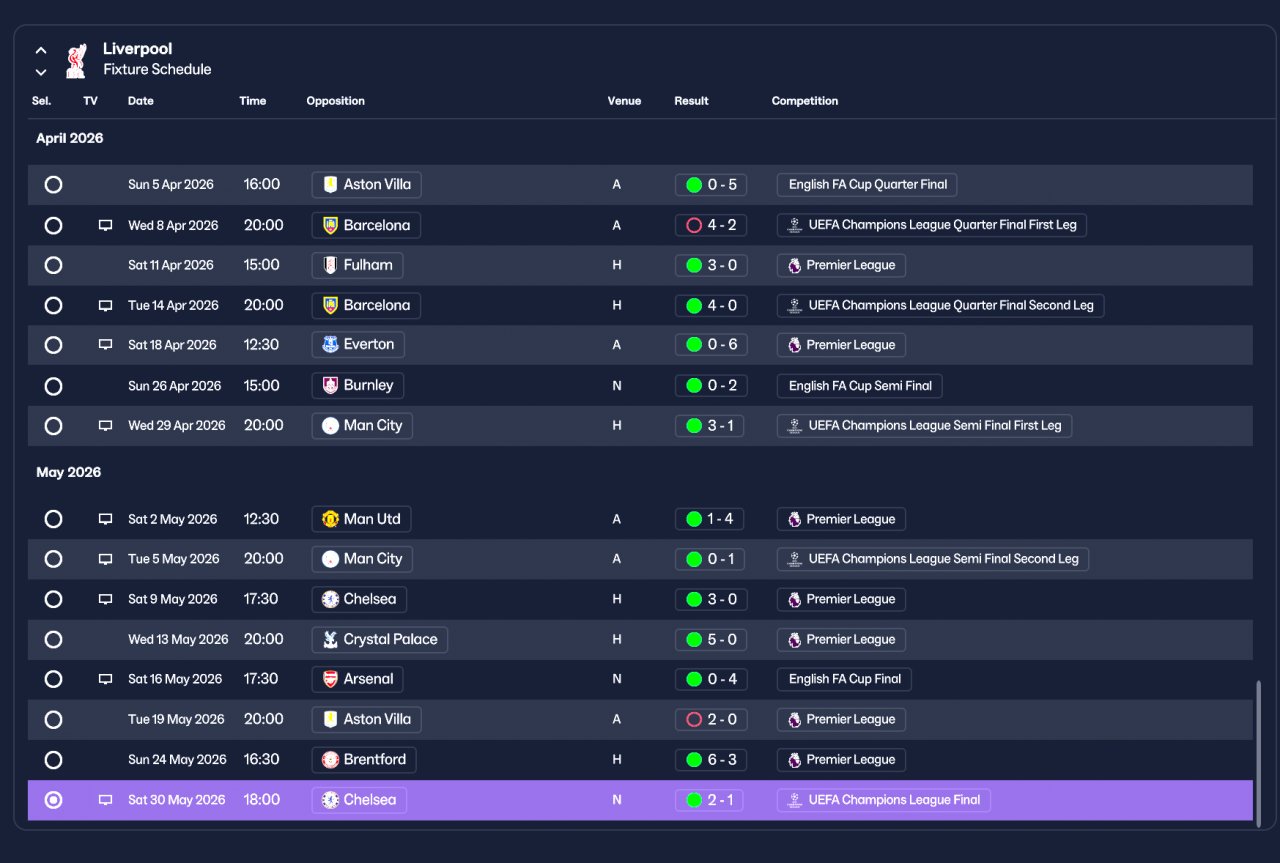Screen dimensions: 1280x863
Task: Click TV icon on Sat 30 May row
Action: coord(105,801)
